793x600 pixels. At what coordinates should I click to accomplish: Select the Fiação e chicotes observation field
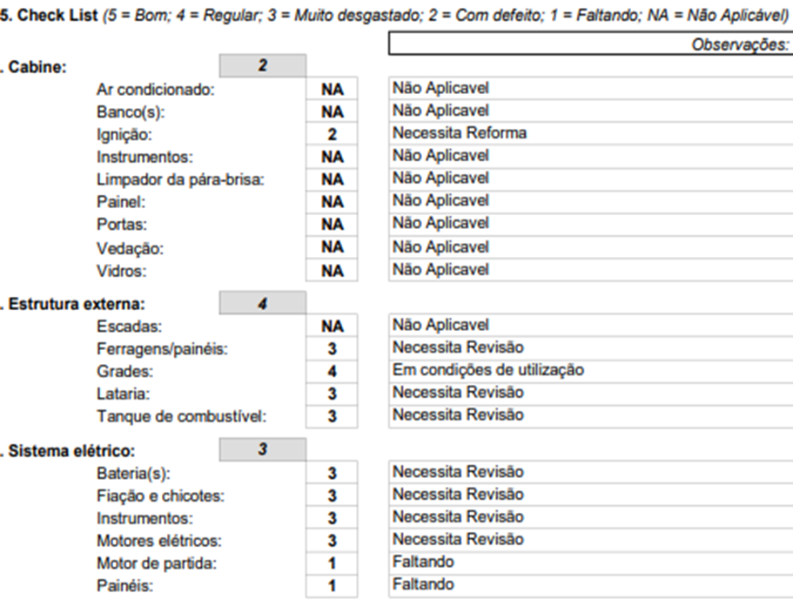pyautogui.click(x=588, y=494)
